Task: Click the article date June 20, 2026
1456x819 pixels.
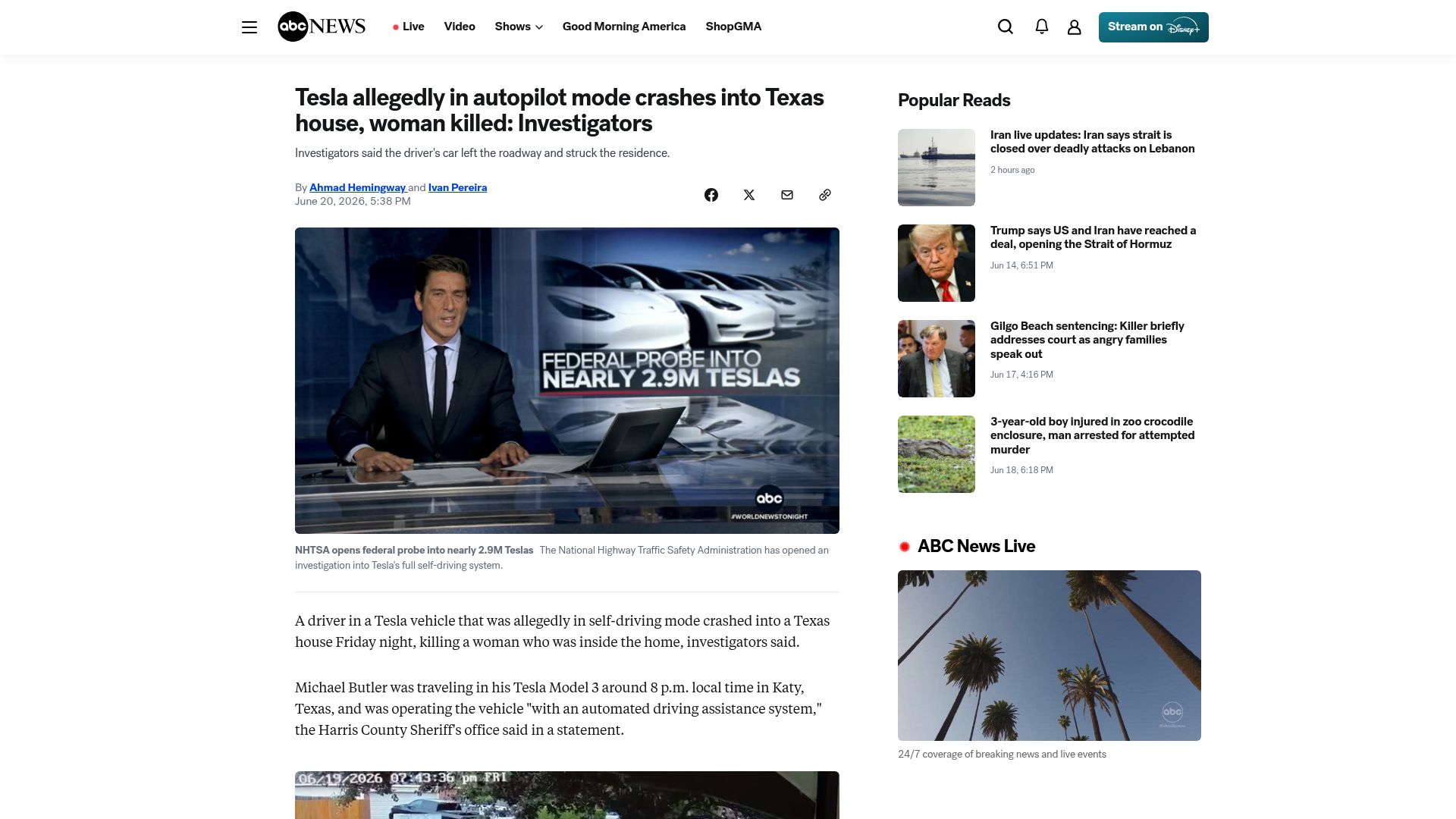Action: point(353,201)
